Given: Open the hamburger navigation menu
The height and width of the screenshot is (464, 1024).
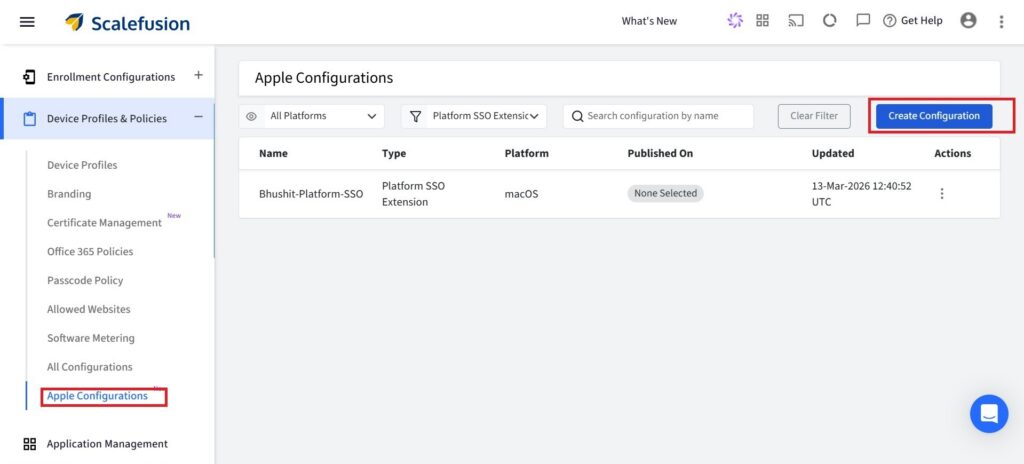Looking at the screenshot, I should tap(27, 22).
